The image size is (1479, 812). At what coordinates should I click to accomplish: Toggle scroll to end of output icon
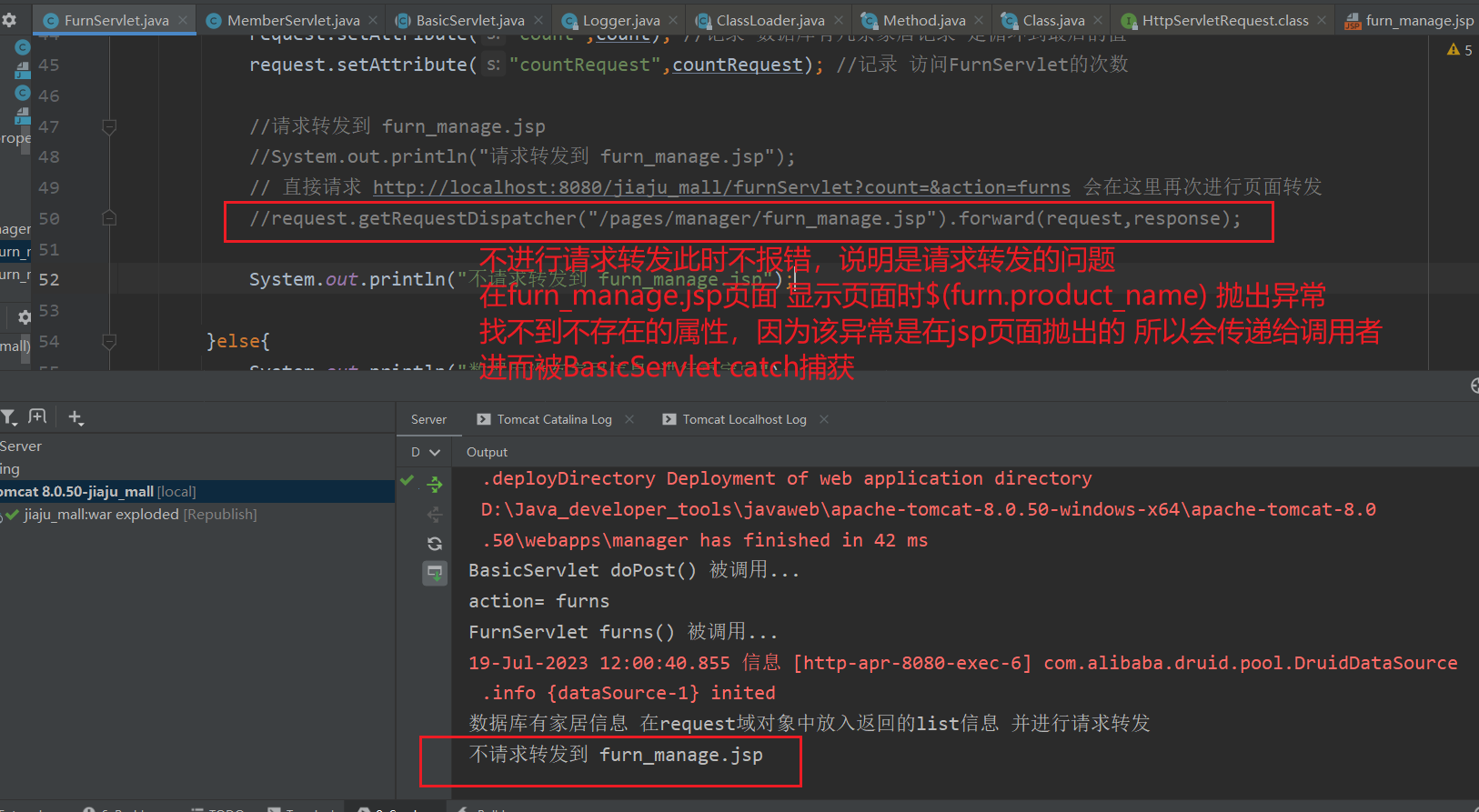click(435, 573)
